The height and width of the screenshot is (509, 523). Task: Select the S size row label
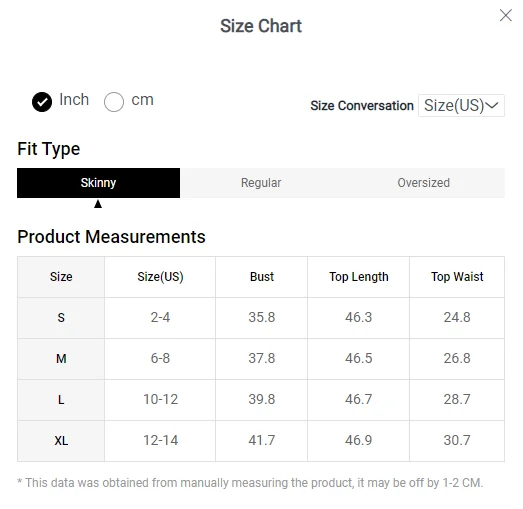click(61, 318)
